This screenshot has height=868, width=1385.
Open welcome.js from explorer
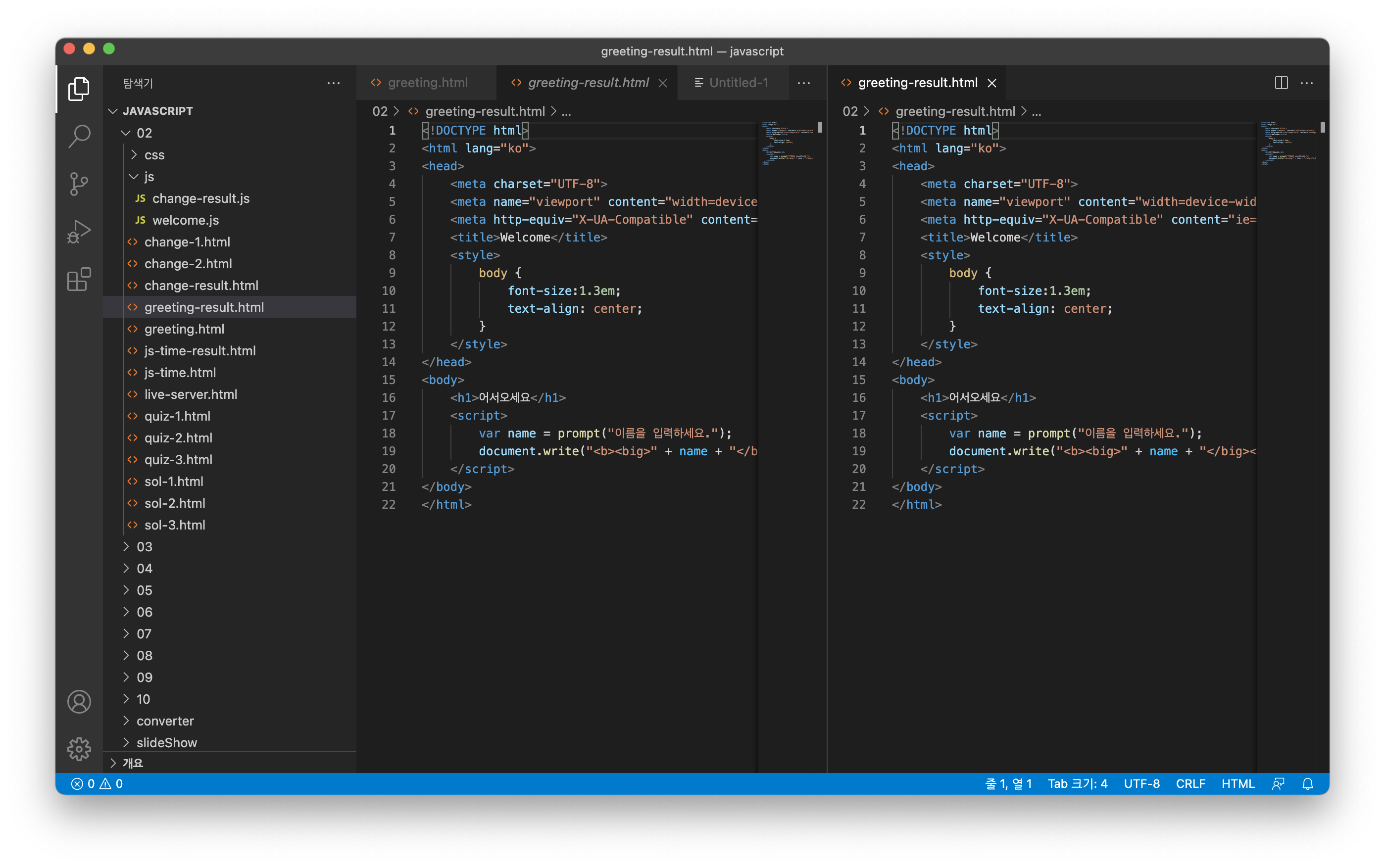[x=186, y=220]
